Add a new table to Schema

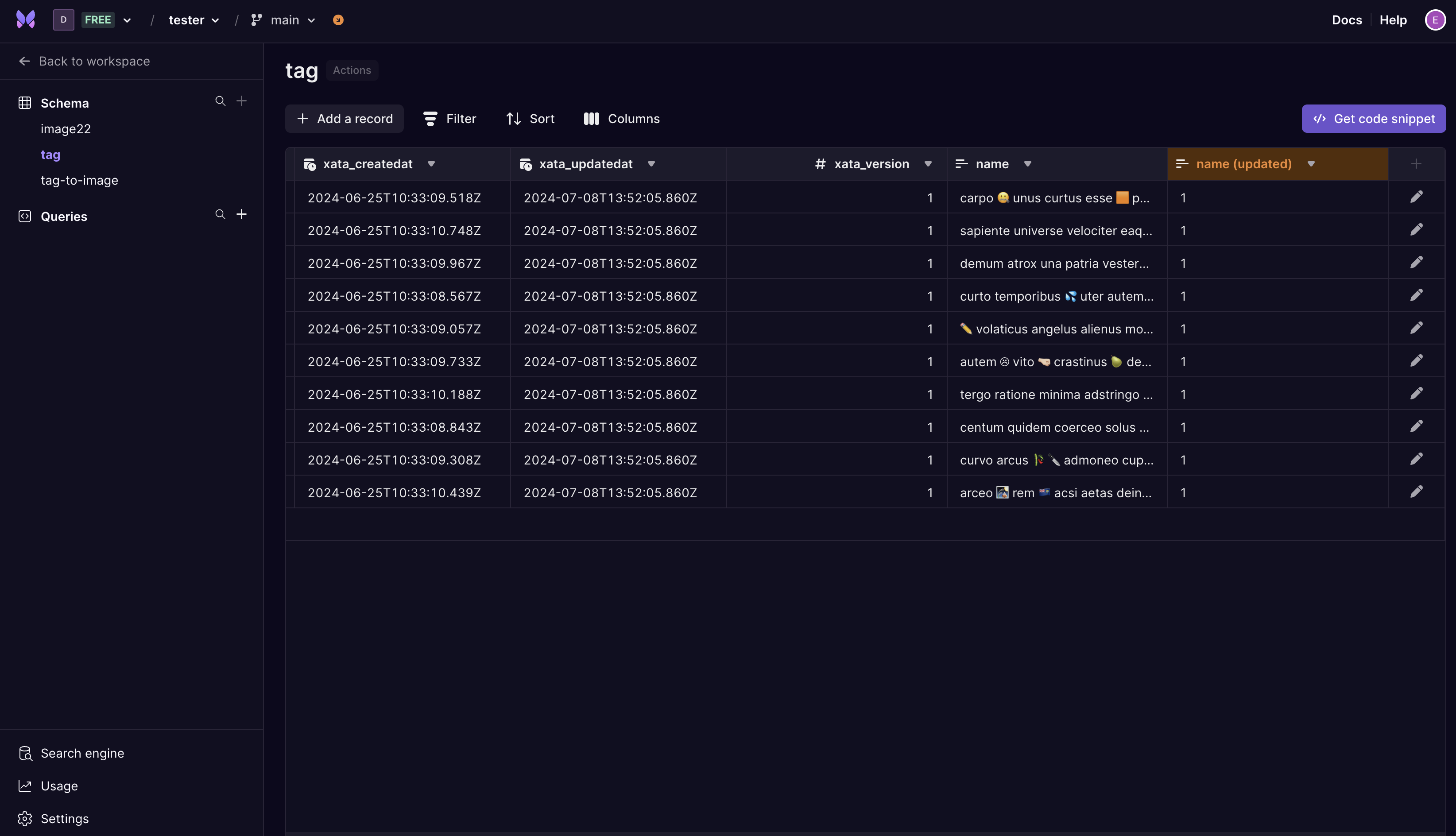pyautogui.click(x=242, y=101)
